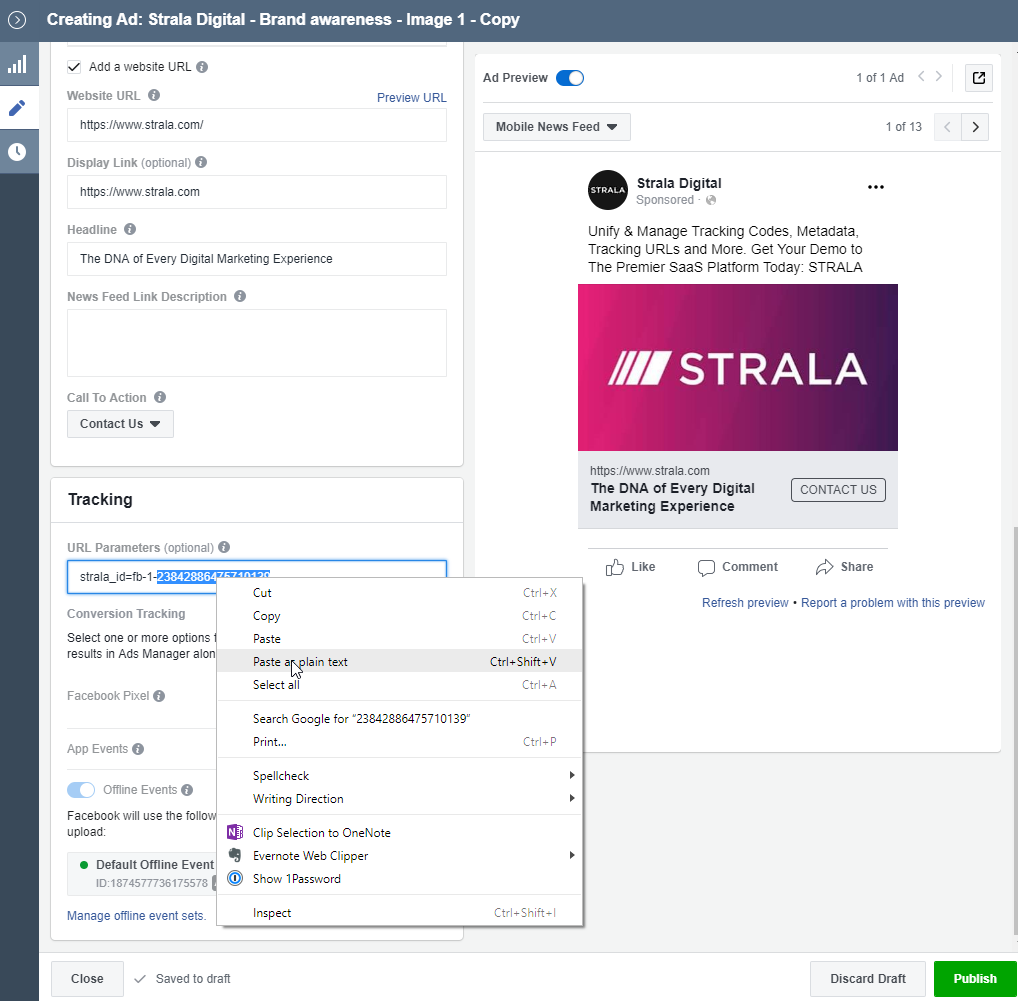Click the Strala Digital page name in preview
Screen dimensions: 1018x1001
[679, 184]
